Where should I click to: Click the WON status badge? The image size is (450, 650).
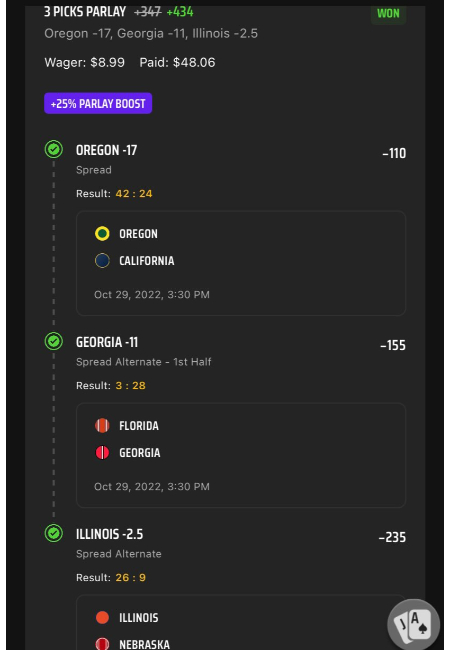[x=388, y=14]
